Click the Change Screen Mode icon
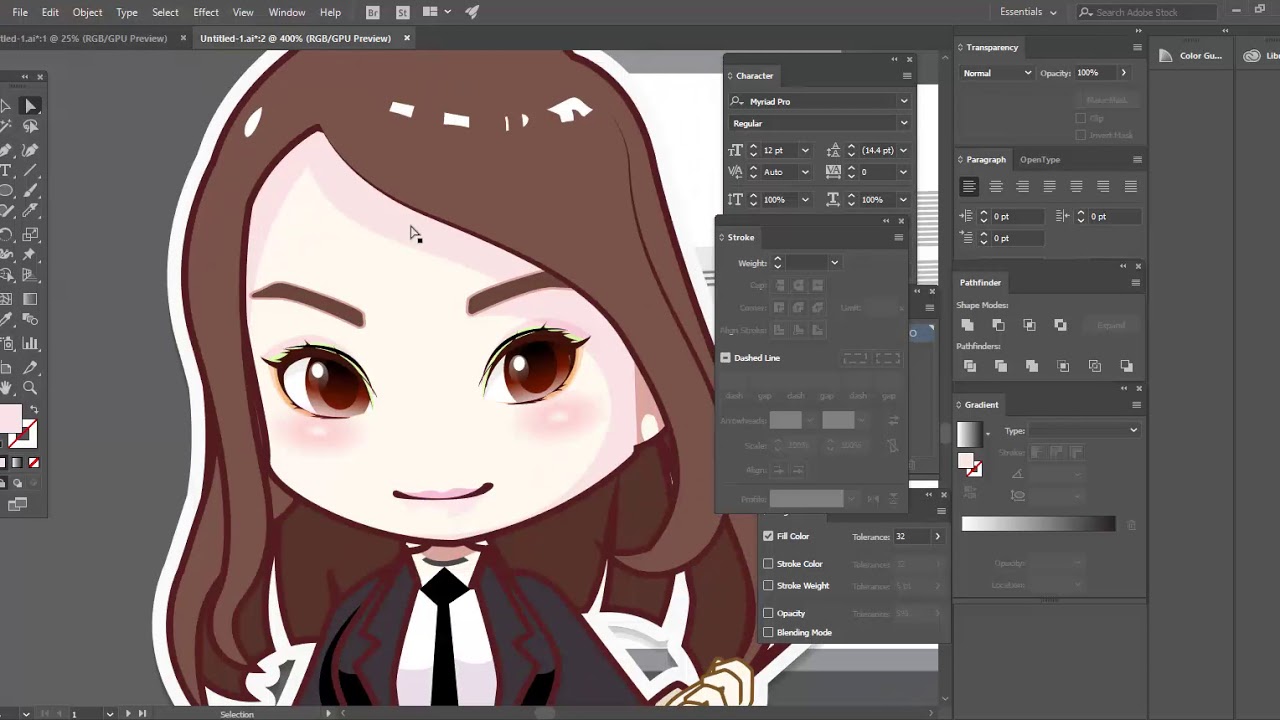The height and width of the screenshot is (720, 1280). point(17,505)
